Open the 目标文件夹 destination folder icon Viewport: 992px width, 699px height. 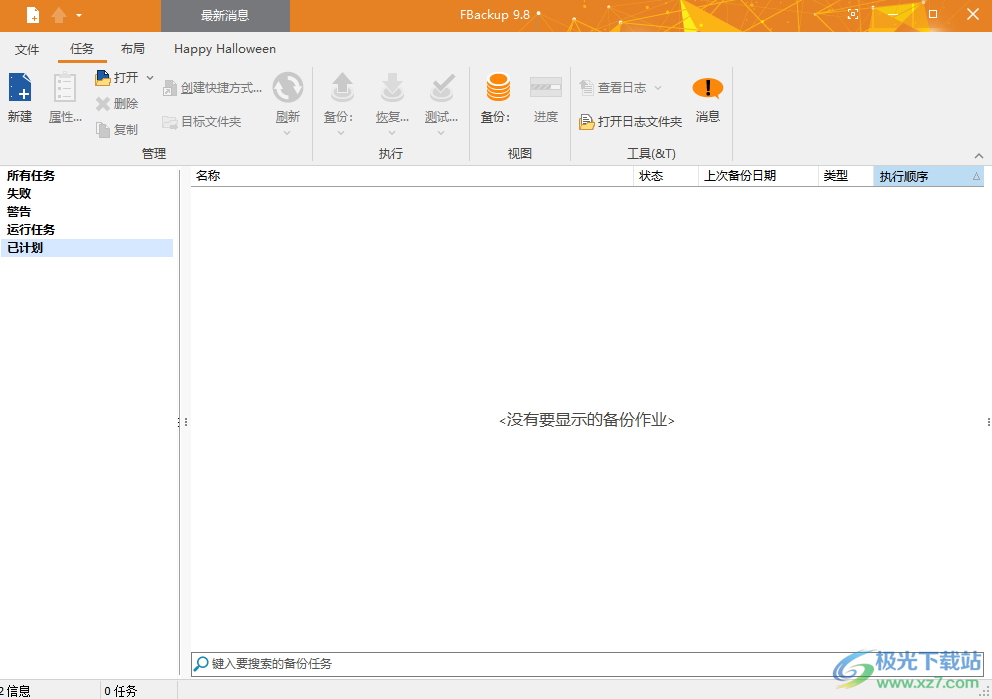click(203, 121)
